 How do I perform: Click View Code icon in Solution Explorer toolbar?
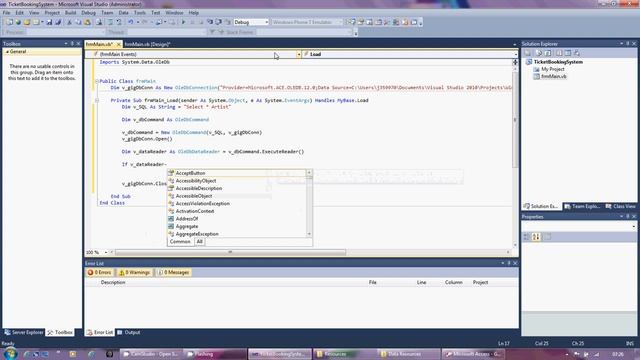(x=559, y=53)
